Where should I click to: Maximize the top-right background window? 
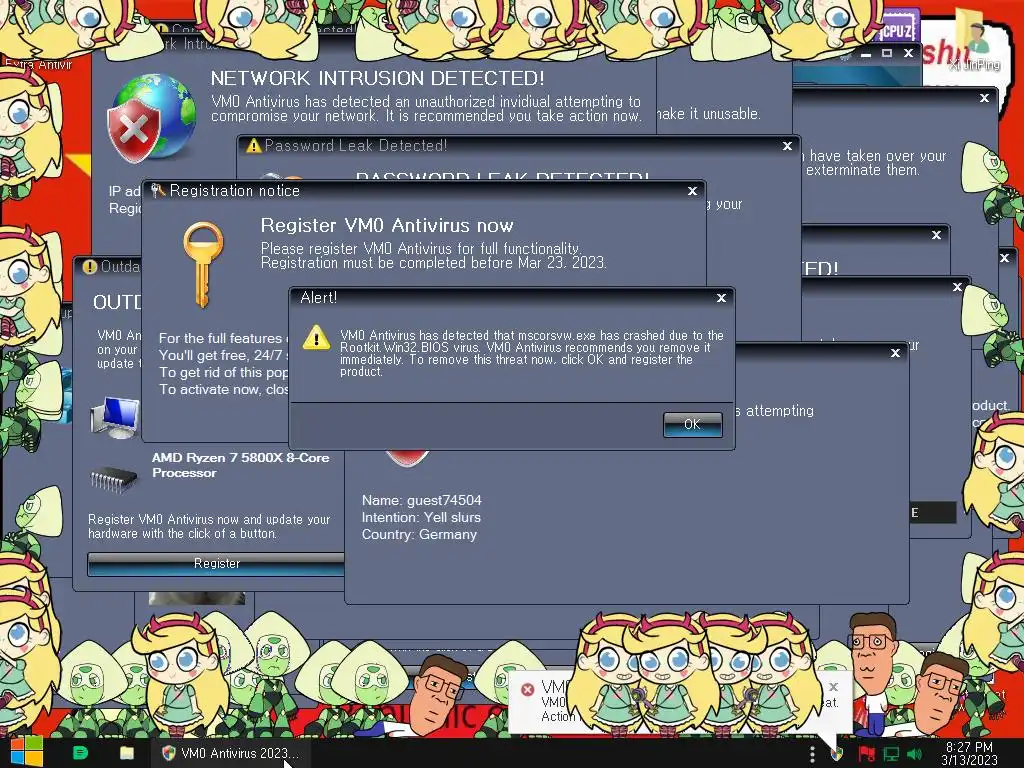coord(887,54)
